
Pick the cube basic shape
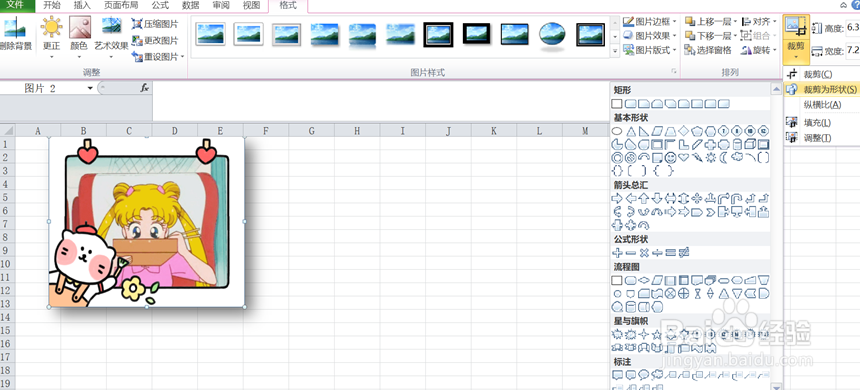(x=750, y=144)
